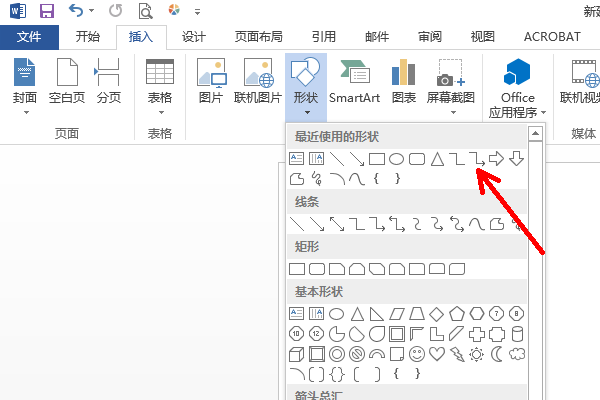This screenshot has height=400, width=600.
Task: Select the heart under 基本形状
Action: coord(437,354)
